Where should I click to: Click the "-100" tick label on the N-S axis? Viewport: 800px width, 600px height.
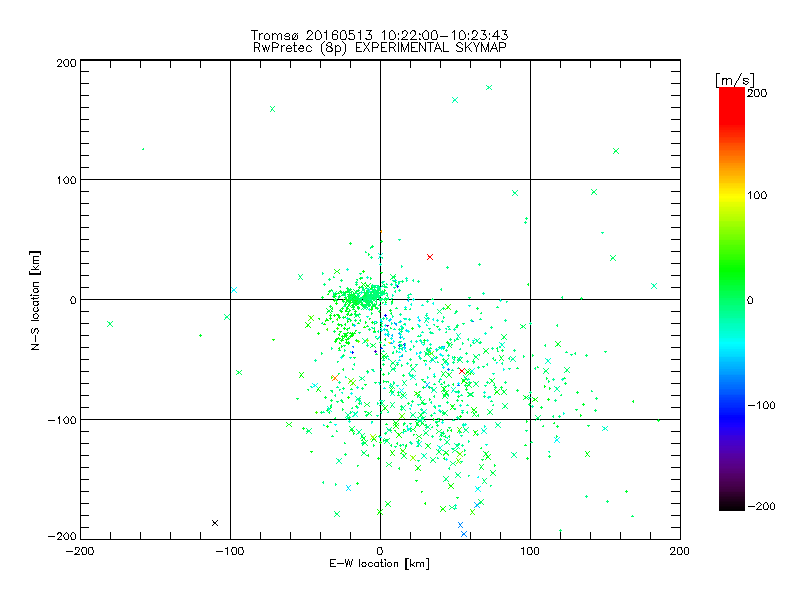62,420
